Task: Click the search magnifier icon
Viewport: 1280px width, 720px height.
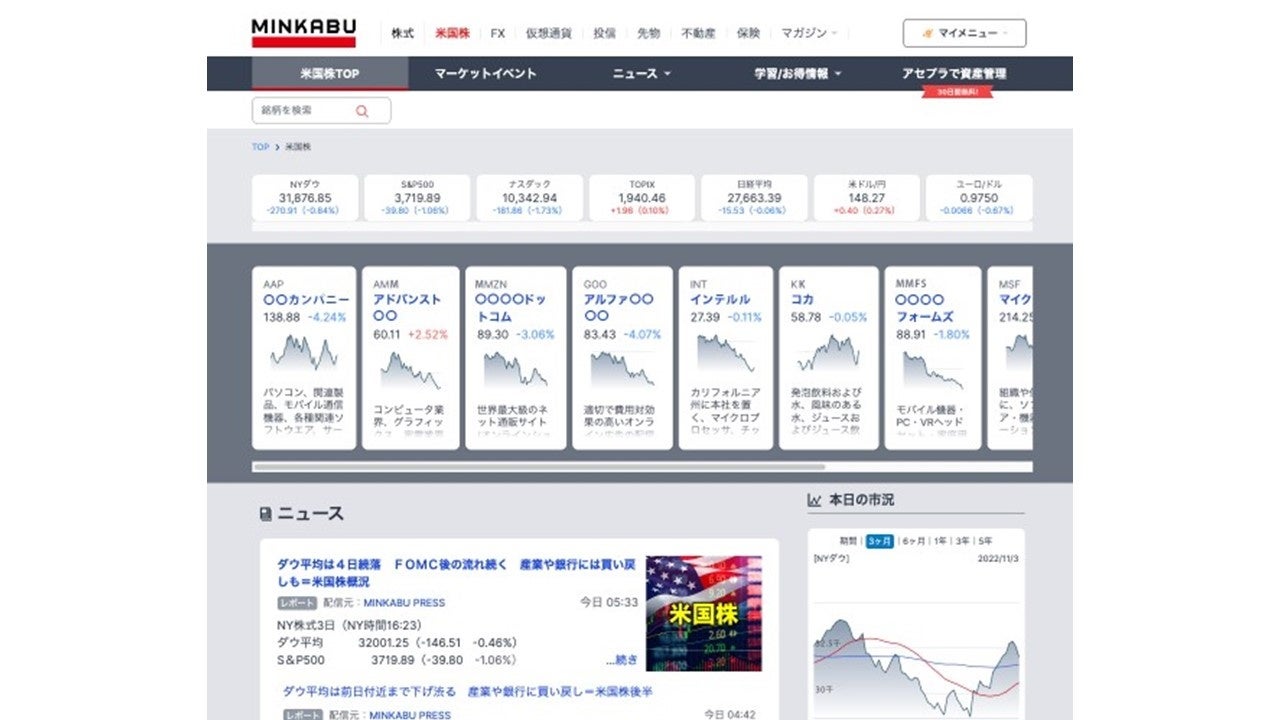Action: click(x=362, y=111)
